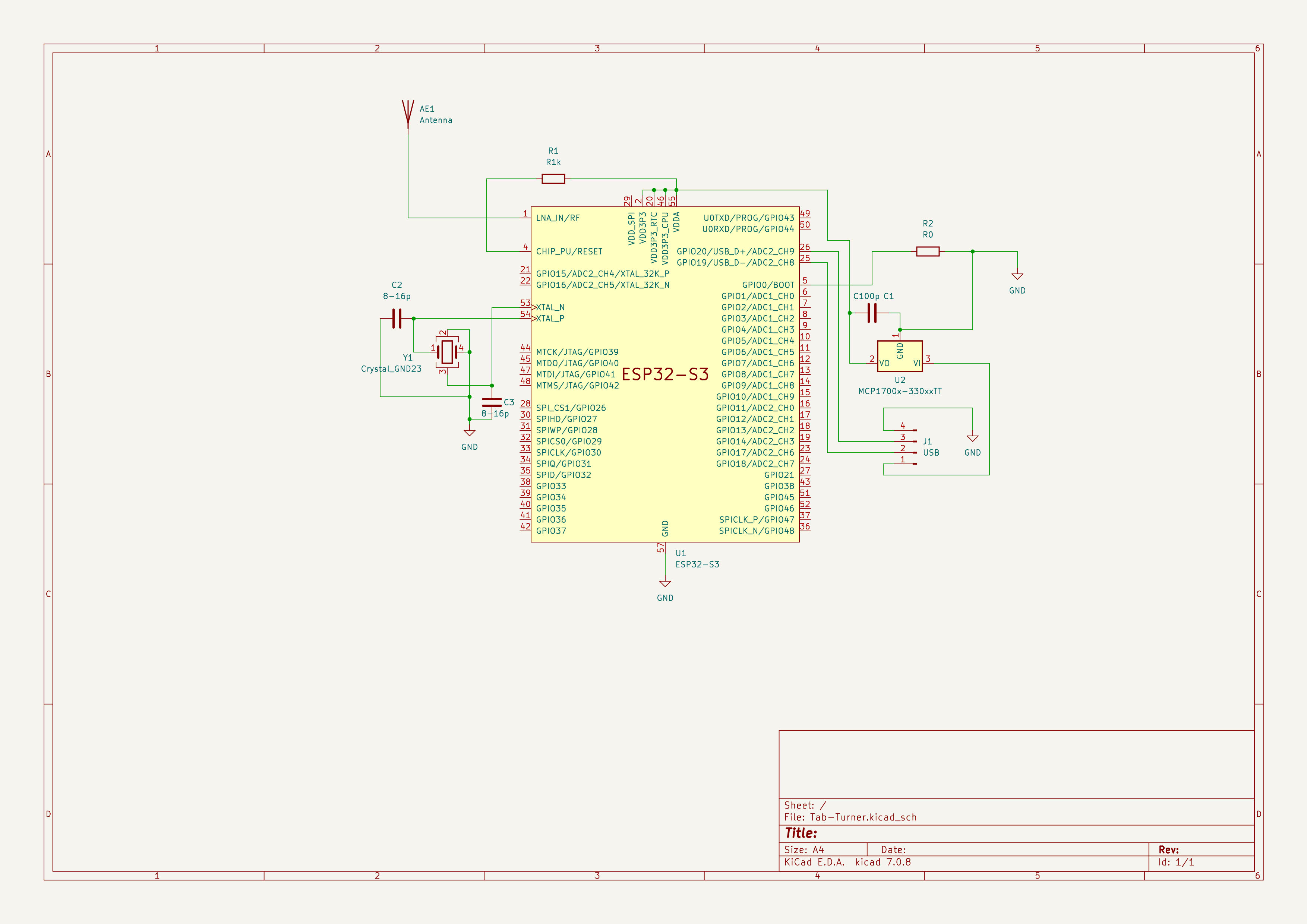Select the R1 resistor symbol
1307x924 pixels.
click(x=553, y=179)
